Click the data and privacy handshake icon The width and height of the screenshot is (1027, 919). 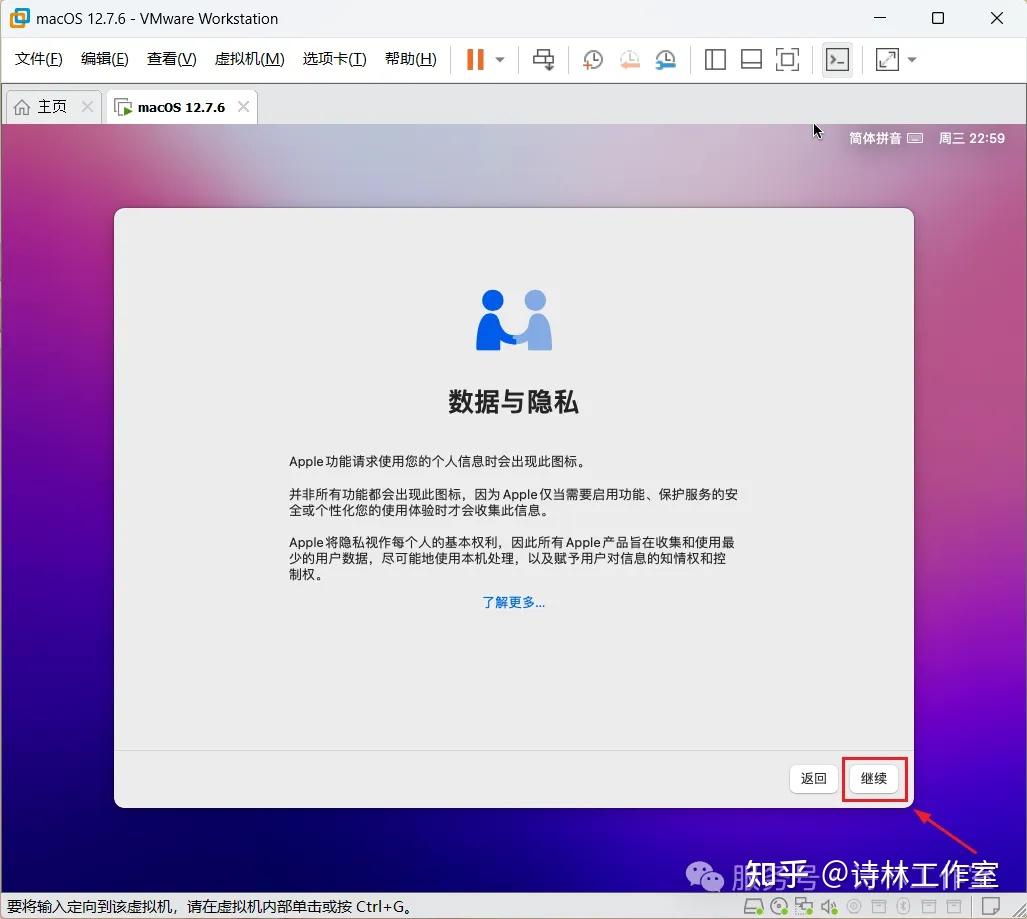[x=514, y=320]
